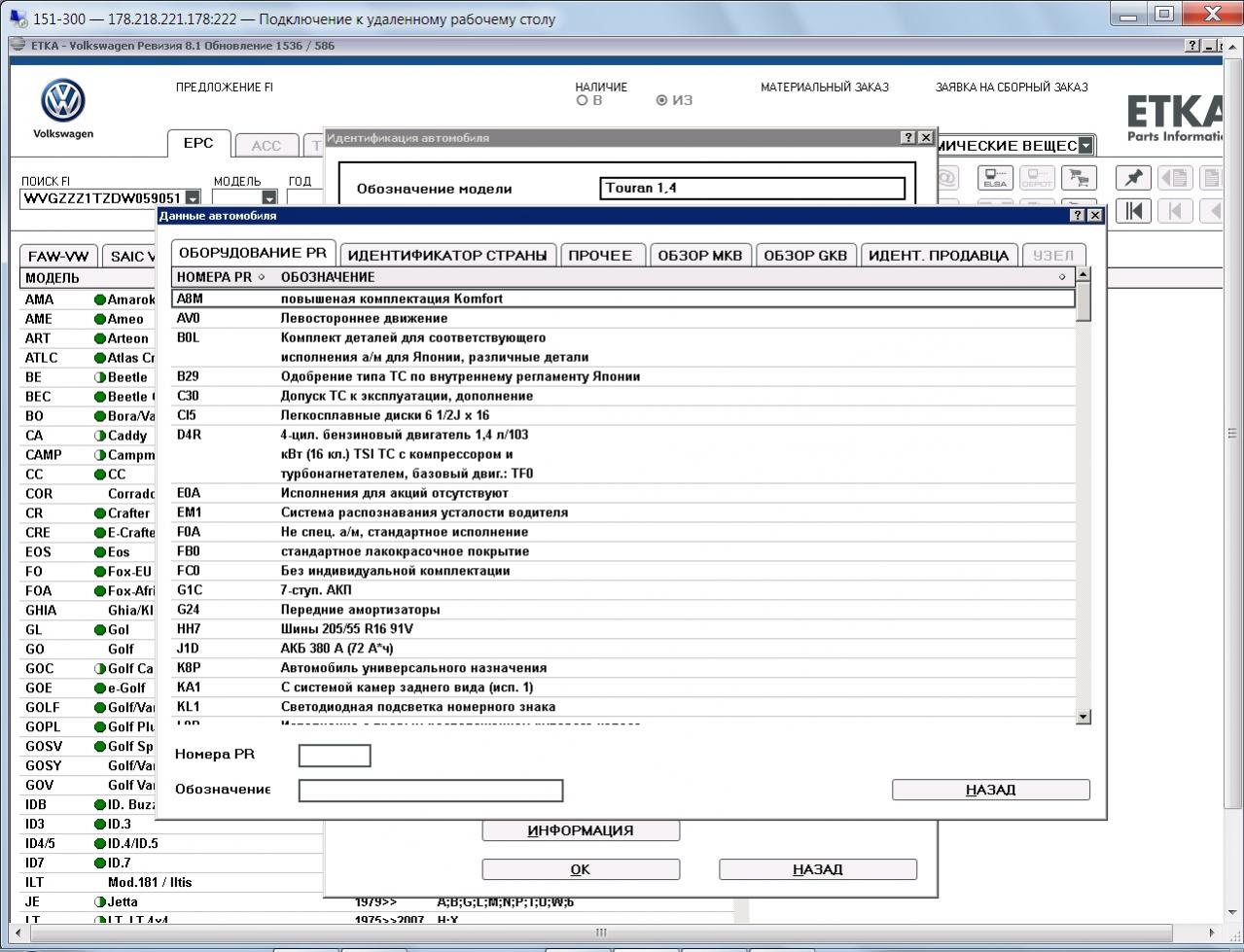Select row EM1 распознавания усталости водителя

tap(623, 512)
